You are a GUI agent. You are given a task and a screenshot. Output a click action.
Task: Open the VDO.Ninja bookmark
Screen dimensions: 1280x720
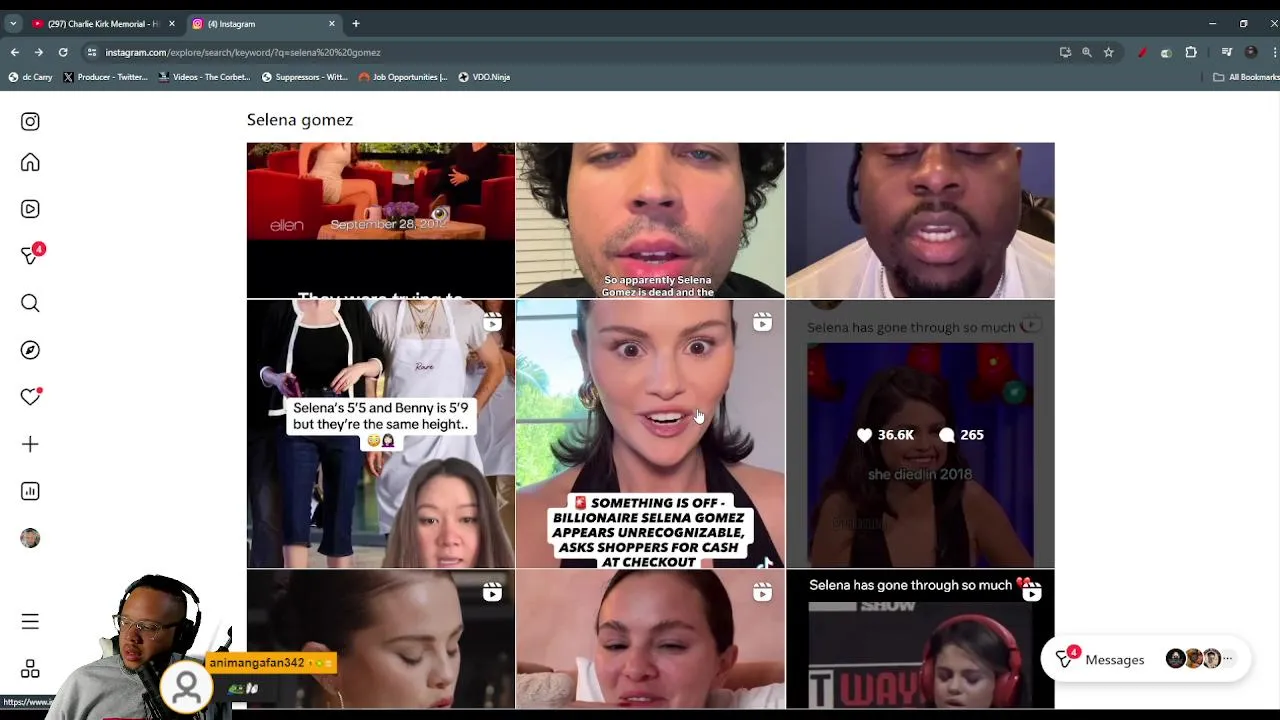click(484, 77)
